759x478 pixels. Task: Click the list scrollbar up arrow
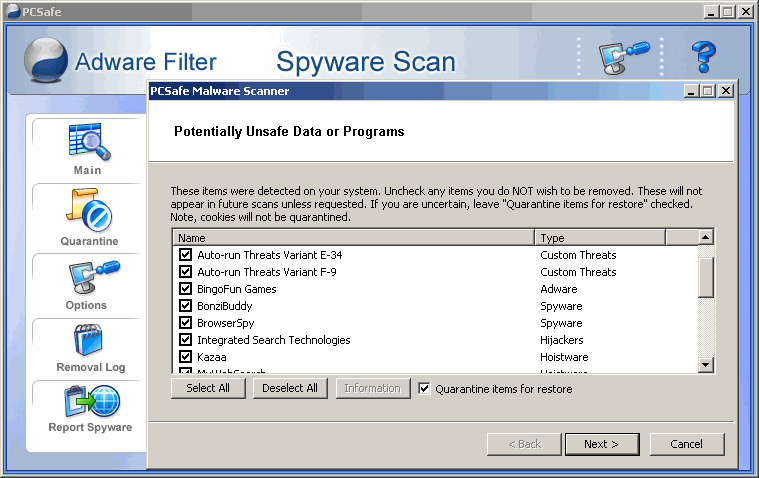tap(706, 237)
